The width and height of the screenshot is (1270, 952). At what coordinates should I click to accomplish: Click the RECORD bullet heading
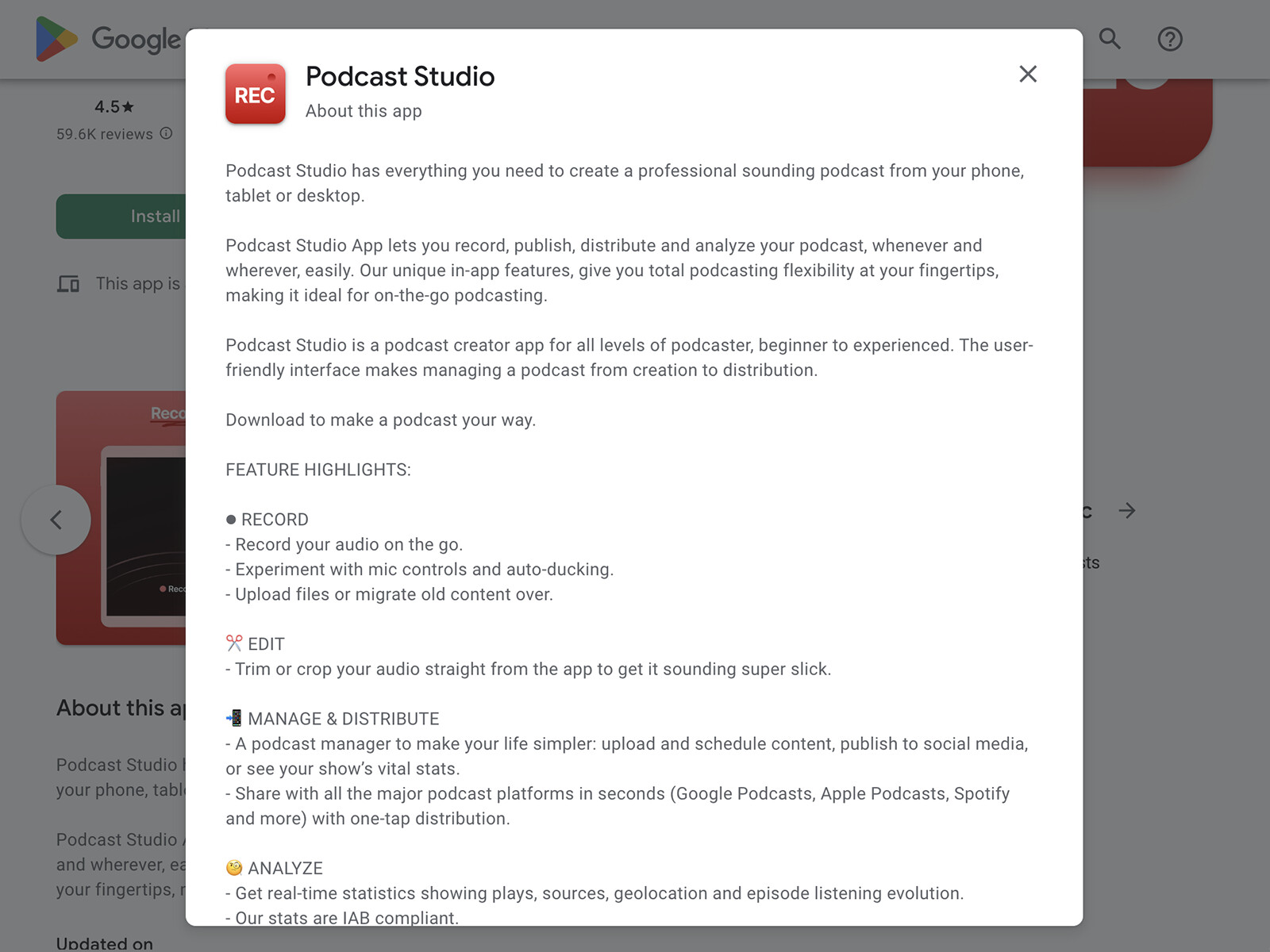[267, 520]
